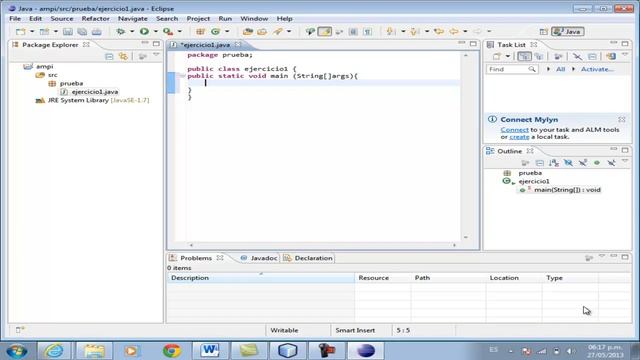This screenshot has width=640, height=360.
Task: Click the Open Type toolbar icon
Action: (x=247, y=31)
